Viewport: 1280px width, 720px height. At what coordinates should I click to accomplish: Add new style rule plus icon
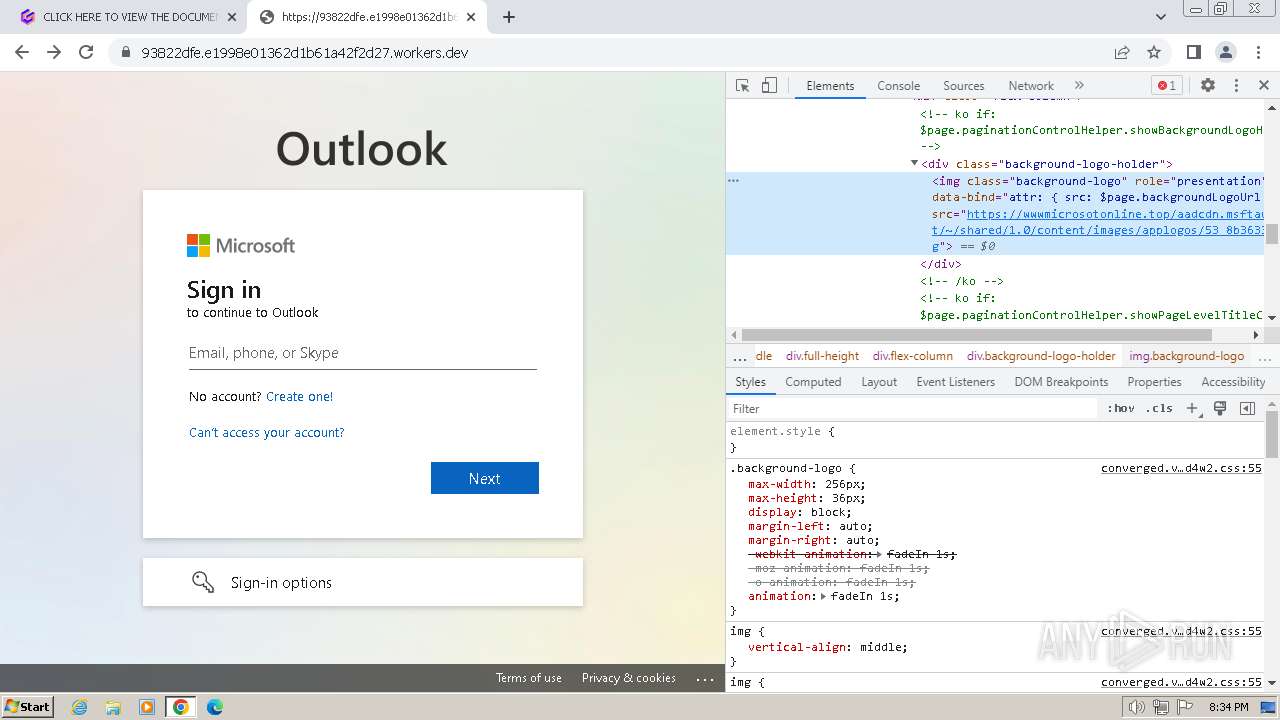pyautogui.click(x=1192, y=408)
